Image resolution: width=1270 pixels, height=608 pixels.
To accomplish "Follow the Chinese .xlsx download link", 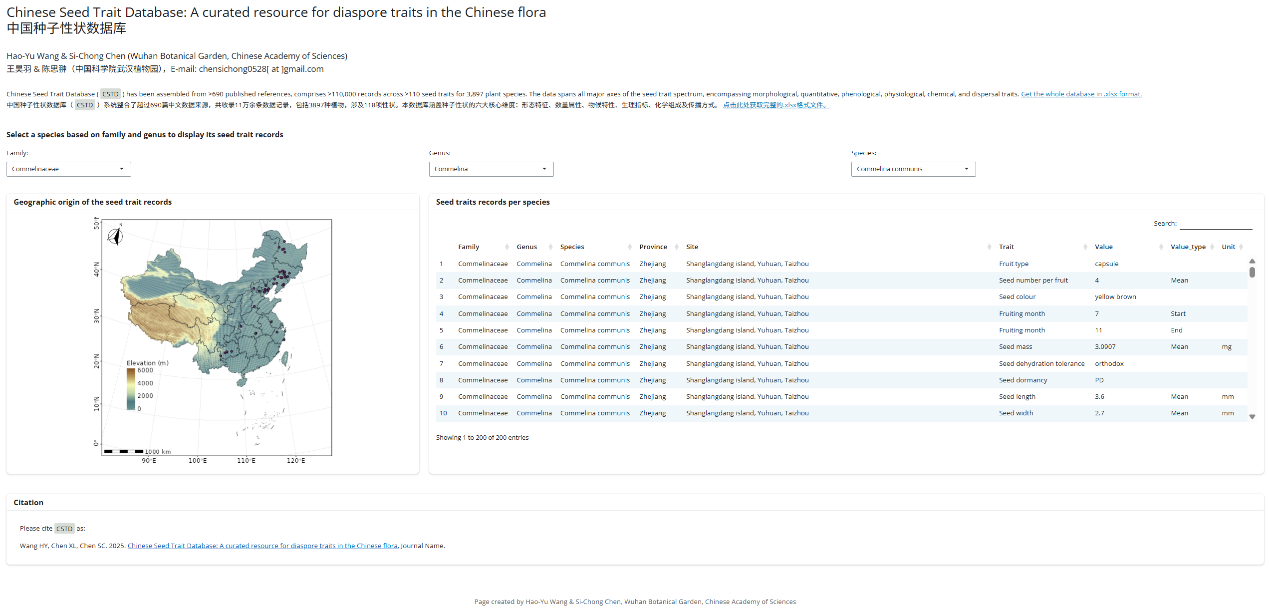I will [774, 105].
